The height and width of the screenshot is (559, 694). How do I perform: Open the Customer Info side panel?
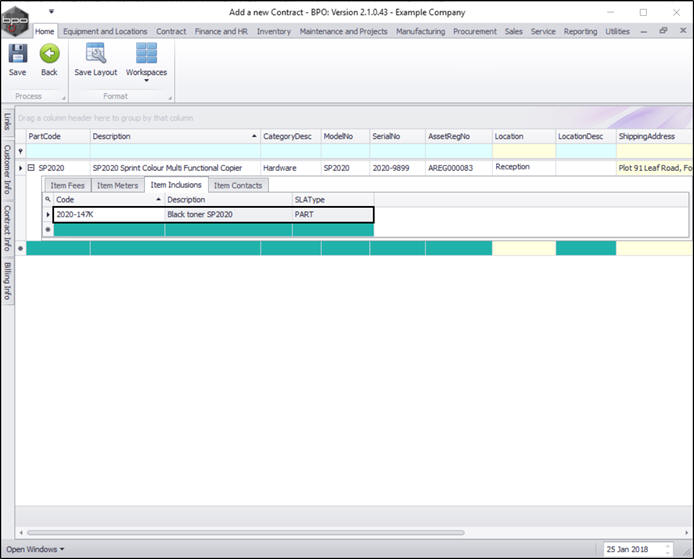(x=8, y=169)
